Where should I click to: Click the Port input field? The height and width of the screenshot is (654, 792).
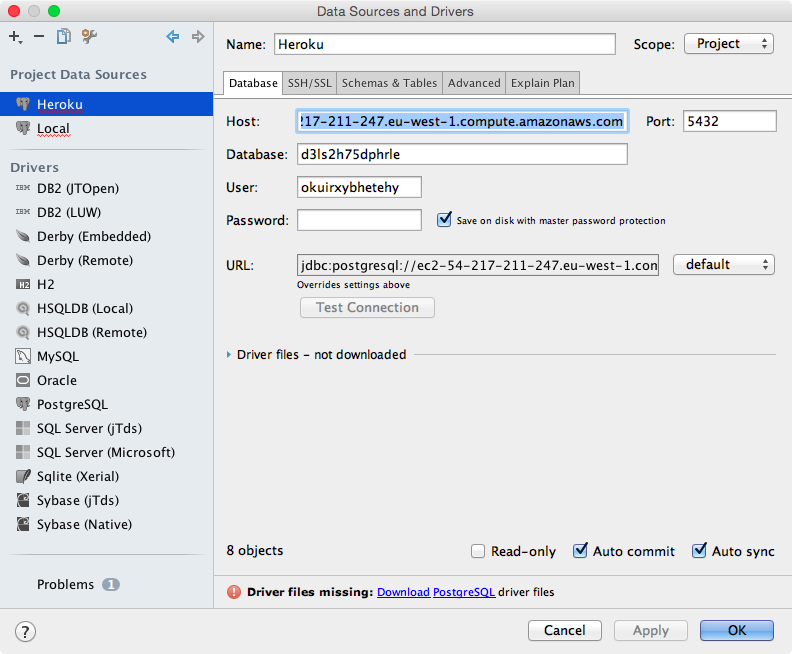[729, 121]
